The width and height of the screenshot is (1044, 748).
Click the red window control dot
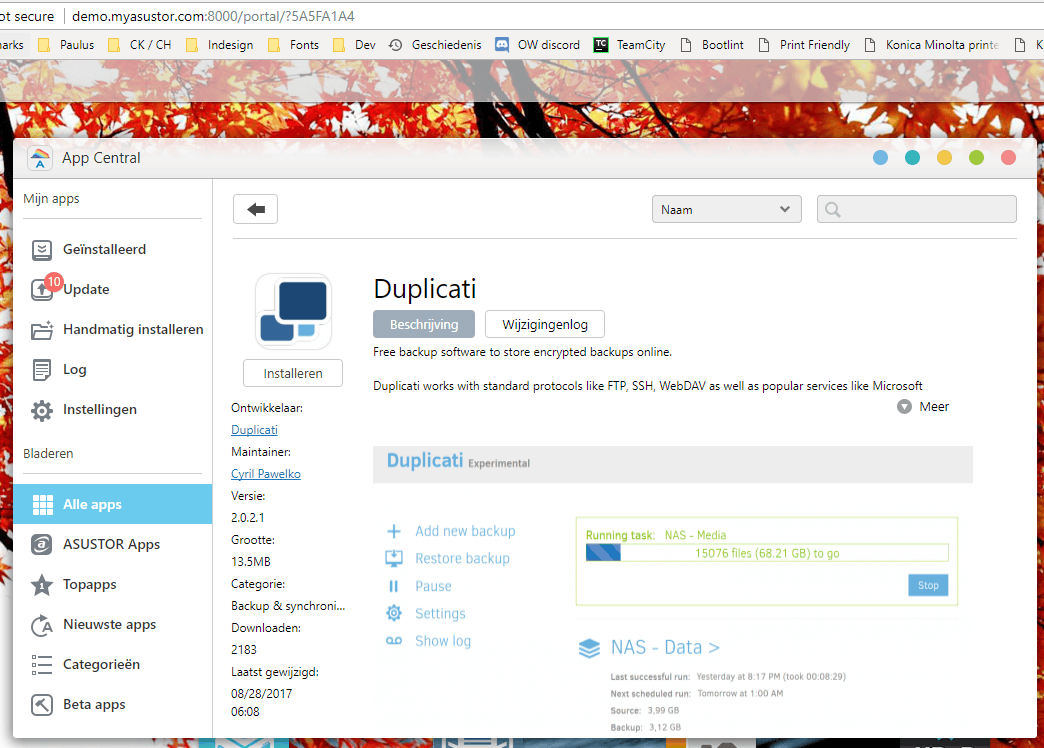click(x=1008, y=158)
